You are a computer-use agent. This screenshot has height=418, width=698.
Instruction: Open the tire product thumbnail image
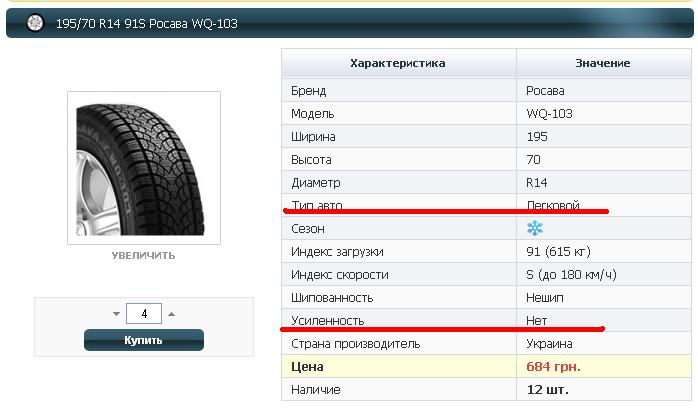click(144, 168)
